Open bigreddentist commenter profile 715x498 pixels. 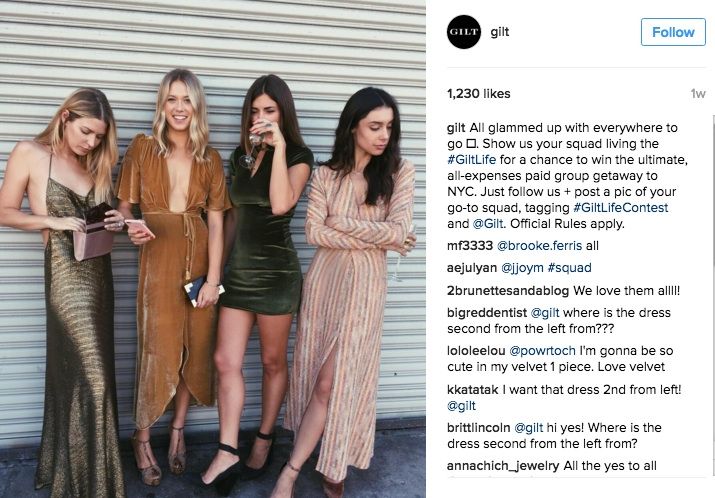487,313
